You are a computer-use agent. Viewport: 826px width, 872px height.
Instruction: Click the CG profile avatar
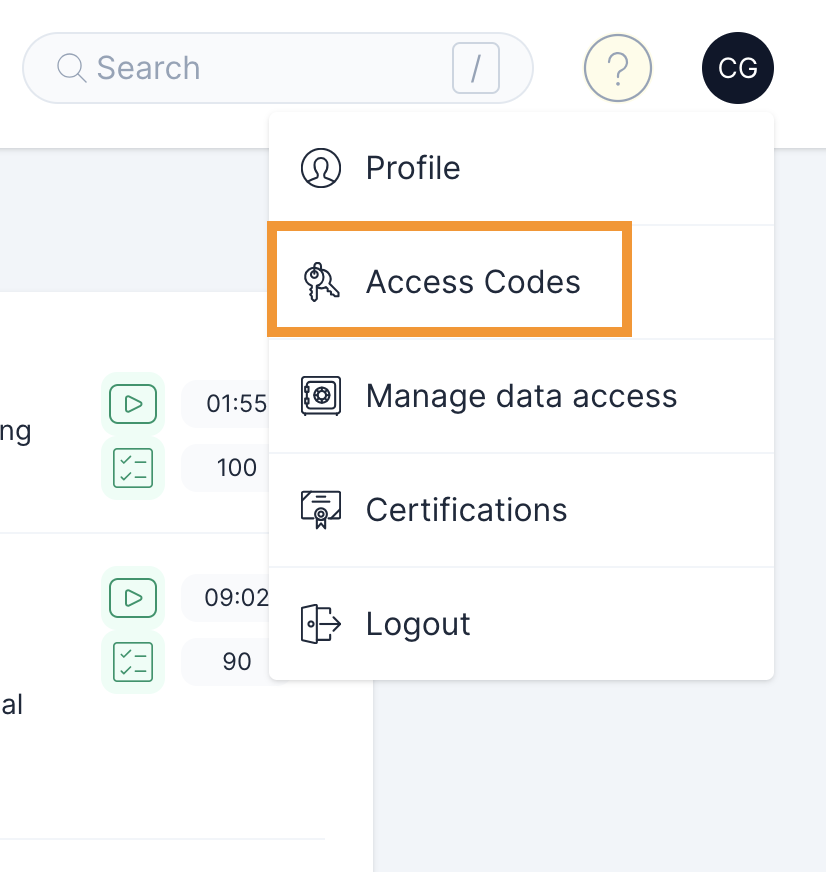pos(737,67)
